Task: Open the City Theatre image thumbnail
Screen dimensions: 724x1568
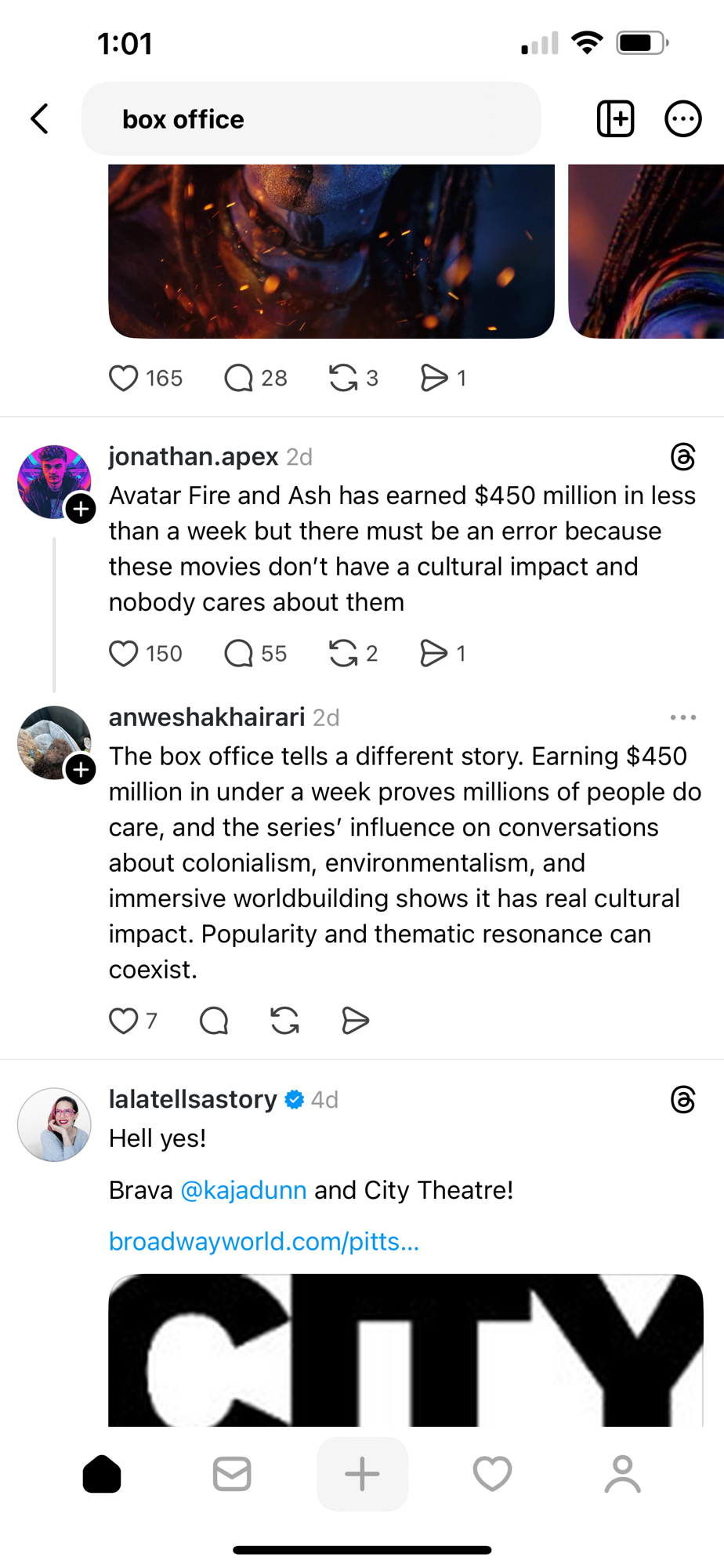Action: coord(406,1350)
